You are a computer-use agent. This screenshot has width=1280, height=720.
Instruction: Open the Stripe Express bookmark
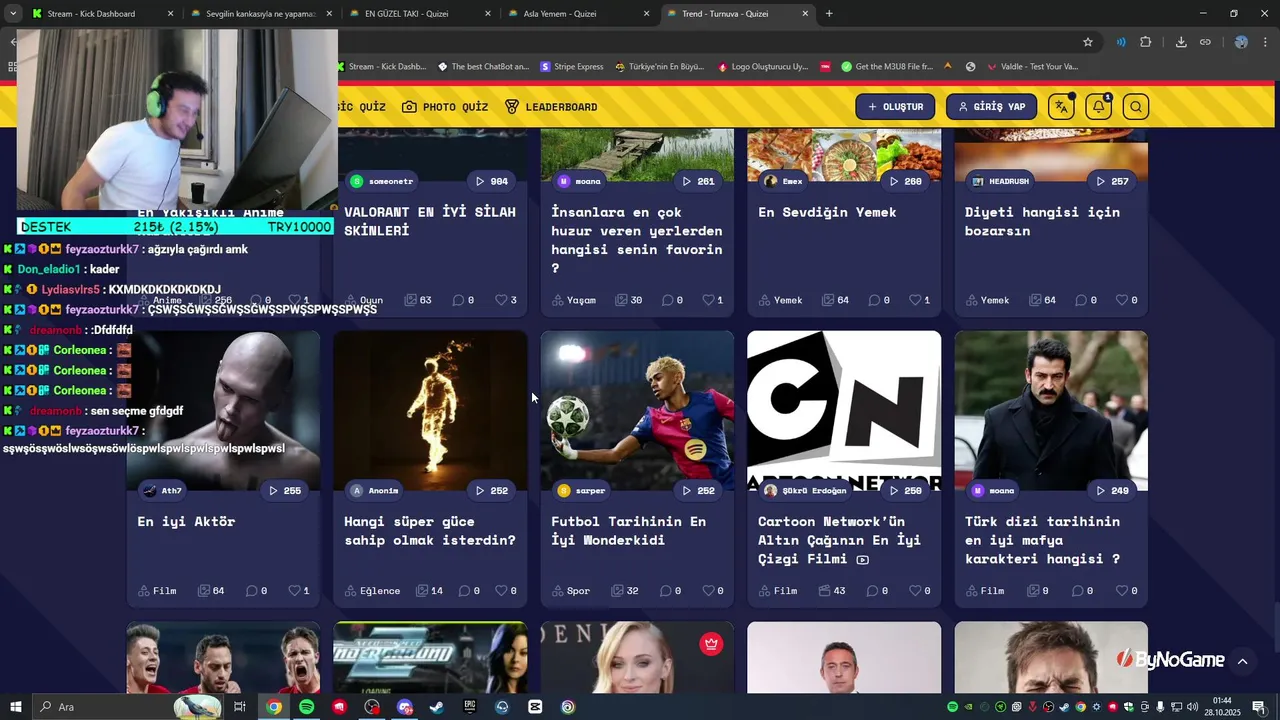[x=572, y=67]
